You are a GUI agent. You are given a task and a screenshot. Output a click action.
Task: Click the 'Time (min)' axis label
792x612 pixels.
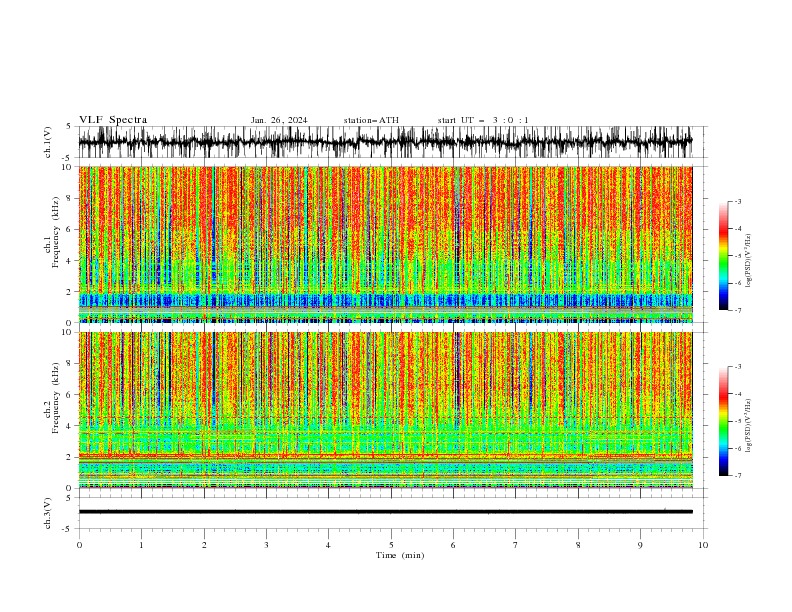click(x=400, y=555)
